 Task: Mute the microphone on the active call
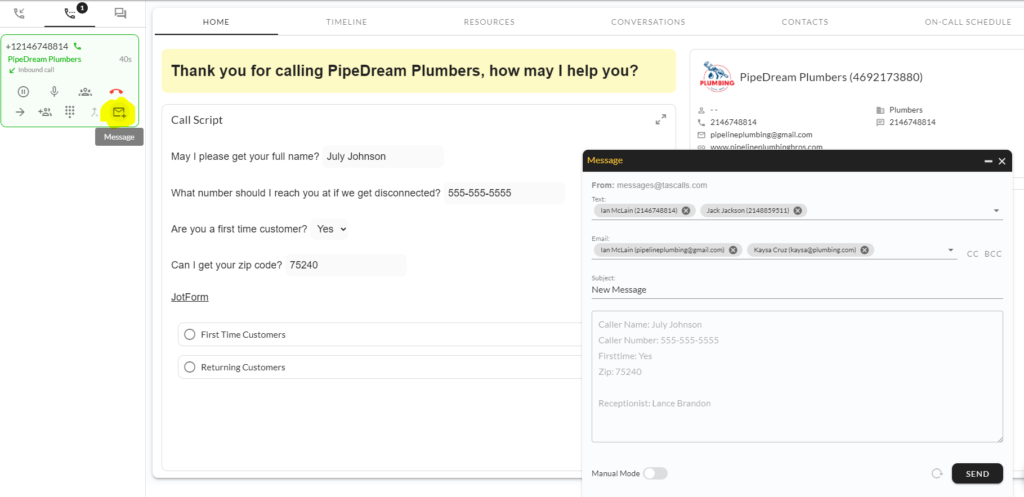point(55,92)
